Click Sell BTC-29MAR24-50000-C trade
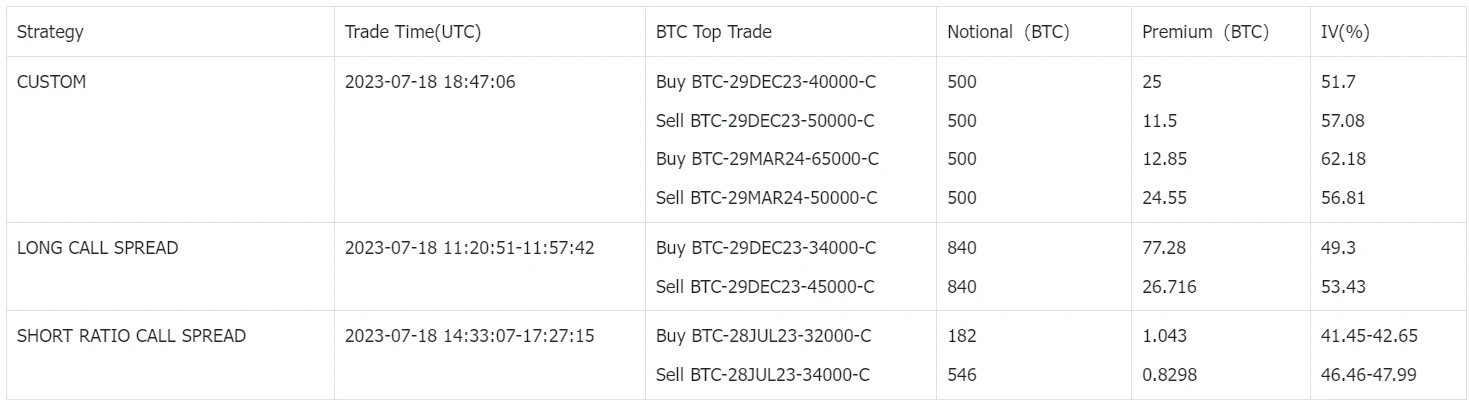This screenshot has height=406, width=1469. 766,198
